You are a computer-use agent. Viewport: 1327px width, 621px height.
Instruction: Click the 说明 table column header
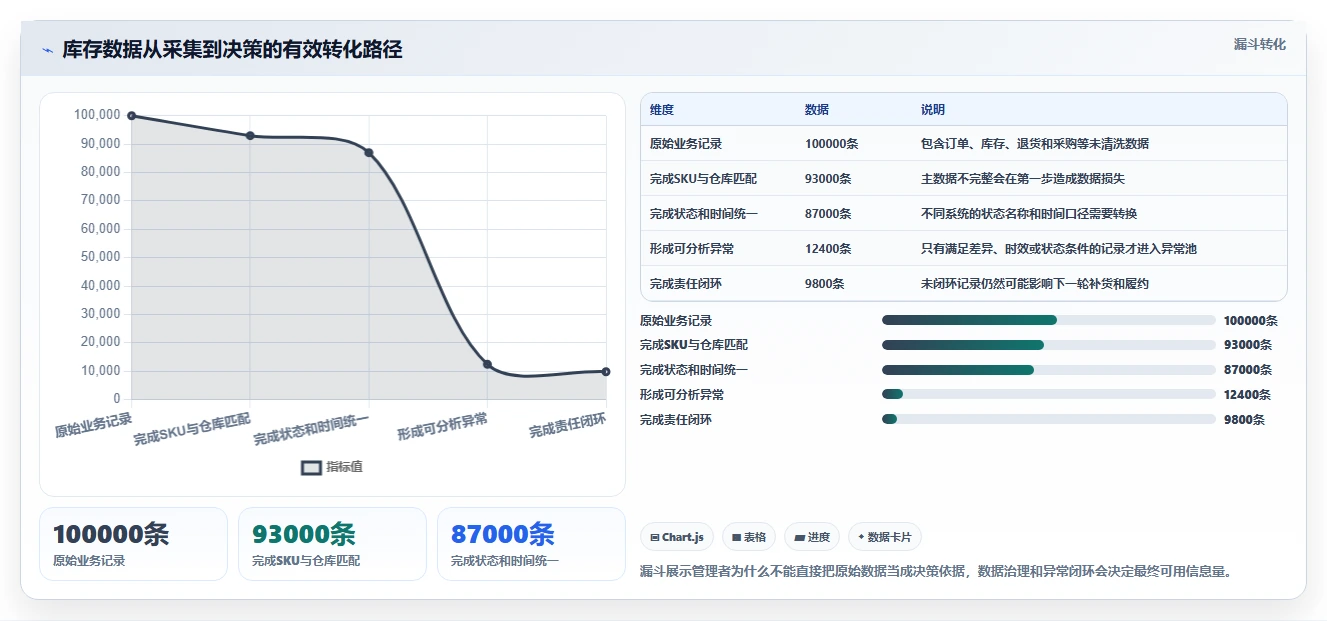[x=933, y=110]
